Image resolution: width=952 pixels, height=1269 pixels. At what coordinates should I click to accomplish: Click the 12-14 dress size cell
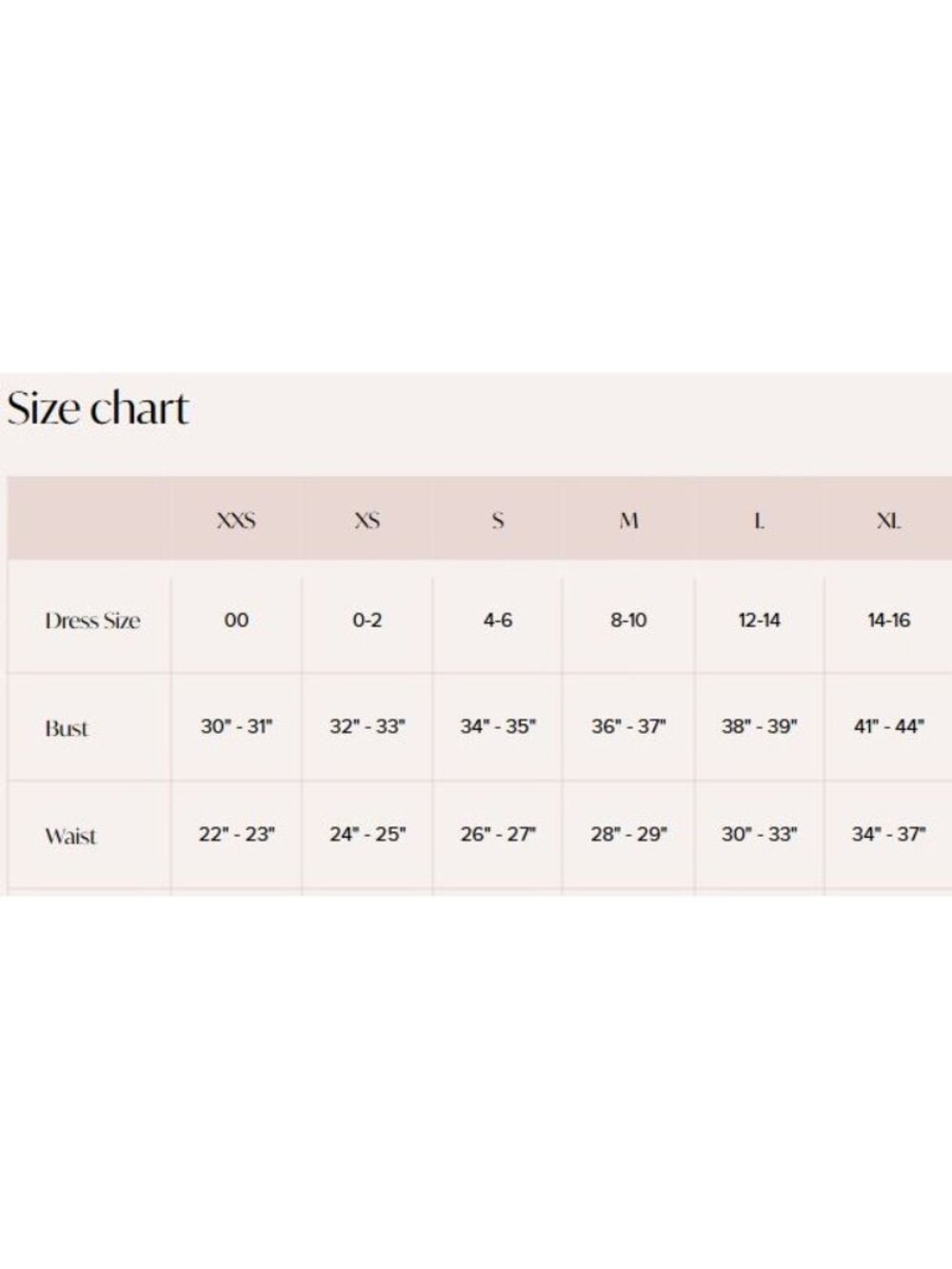pyautogui.click(x=759, y=621)
